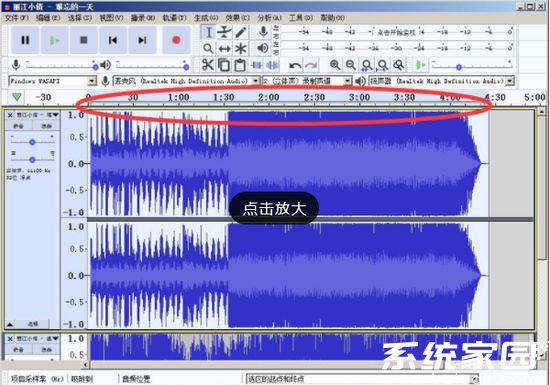Toggle the first track's mute button
Viewport: 550px width, 385px height.
pos(18,126)
